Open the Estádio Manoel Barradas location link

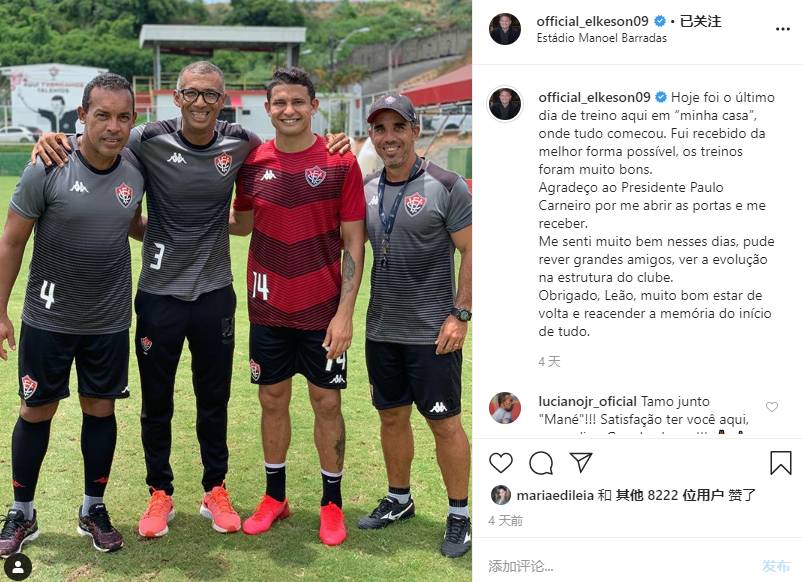point(601,38)
